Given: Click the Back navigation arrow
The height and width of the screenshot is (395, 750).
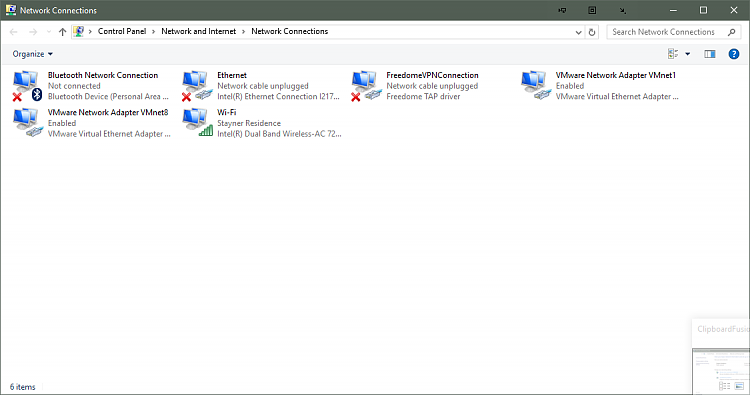Looking at the screenshot, I should (13, 32).
